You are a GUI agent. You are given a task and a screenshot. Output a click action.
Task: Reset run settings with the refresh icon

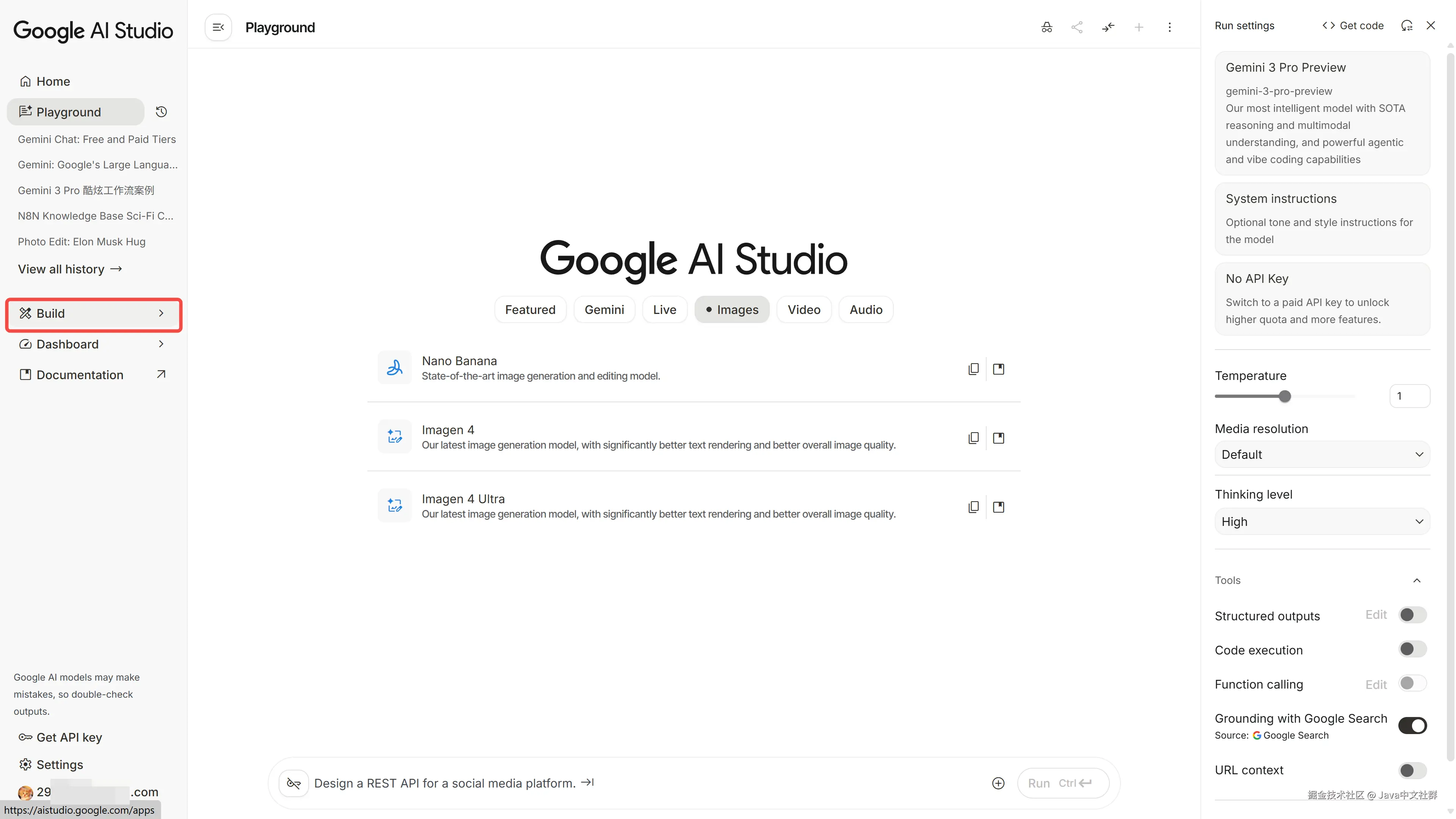pos(1407,25)
